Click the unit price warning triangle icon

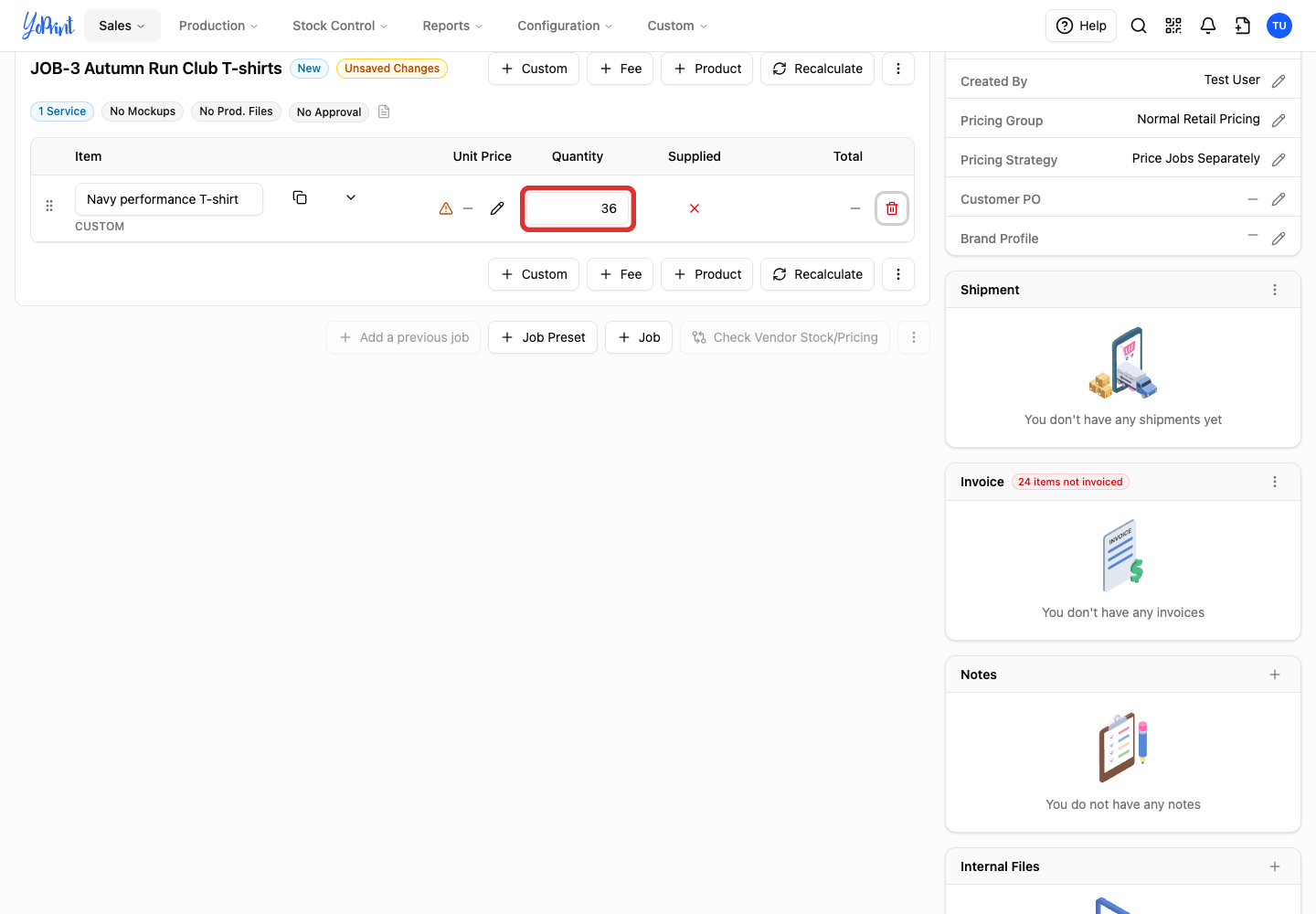[446, 208]
